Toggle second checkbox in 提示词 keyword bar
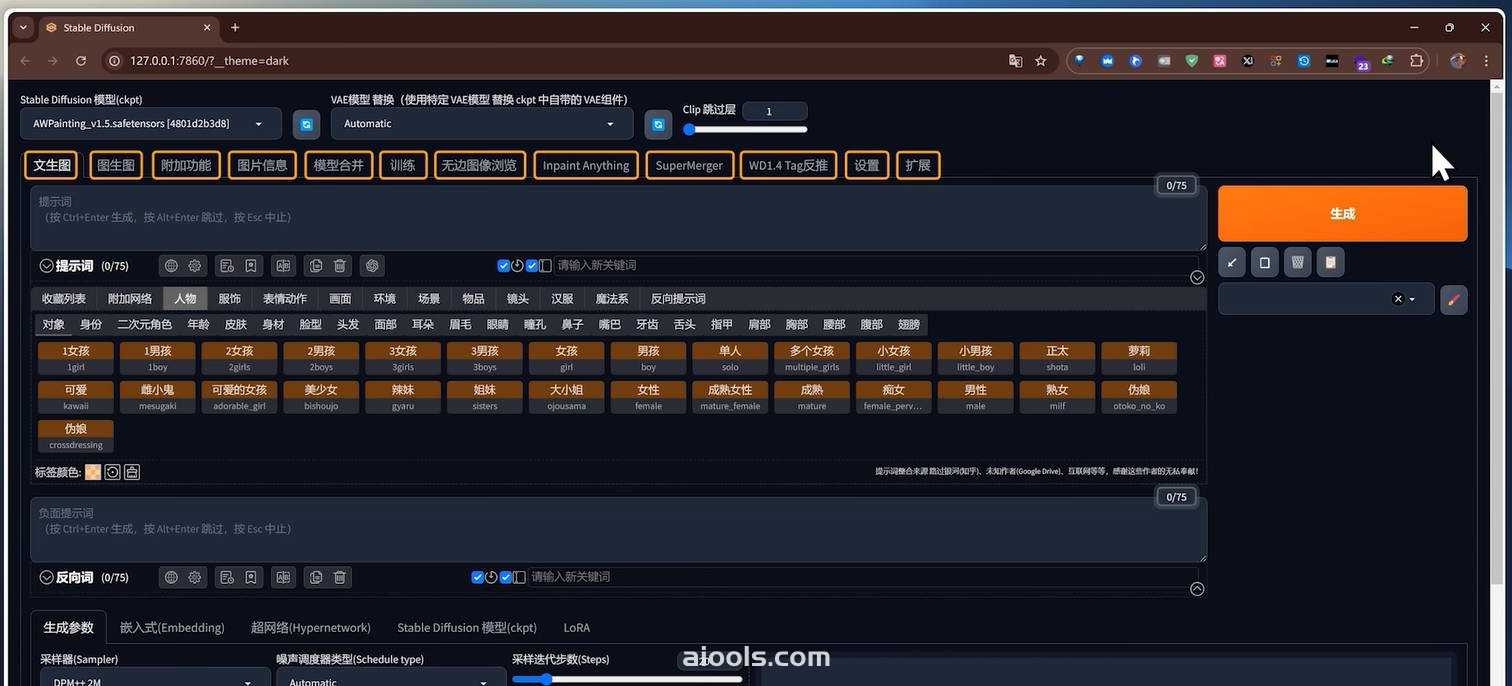 coord(532,266)
